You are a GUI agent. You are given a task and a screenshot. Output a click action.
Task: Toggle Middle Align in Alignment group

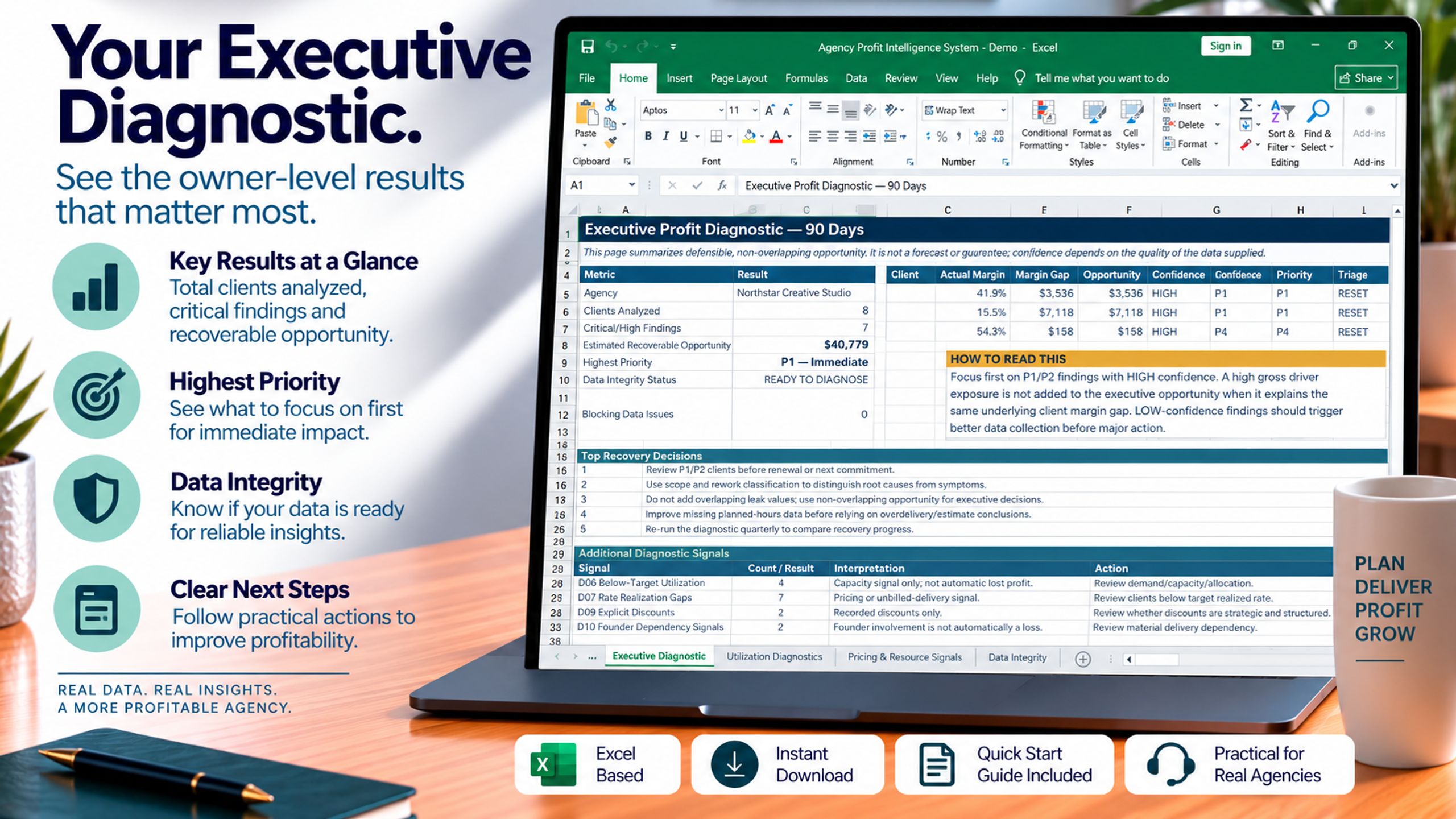(x=833, y=109)
